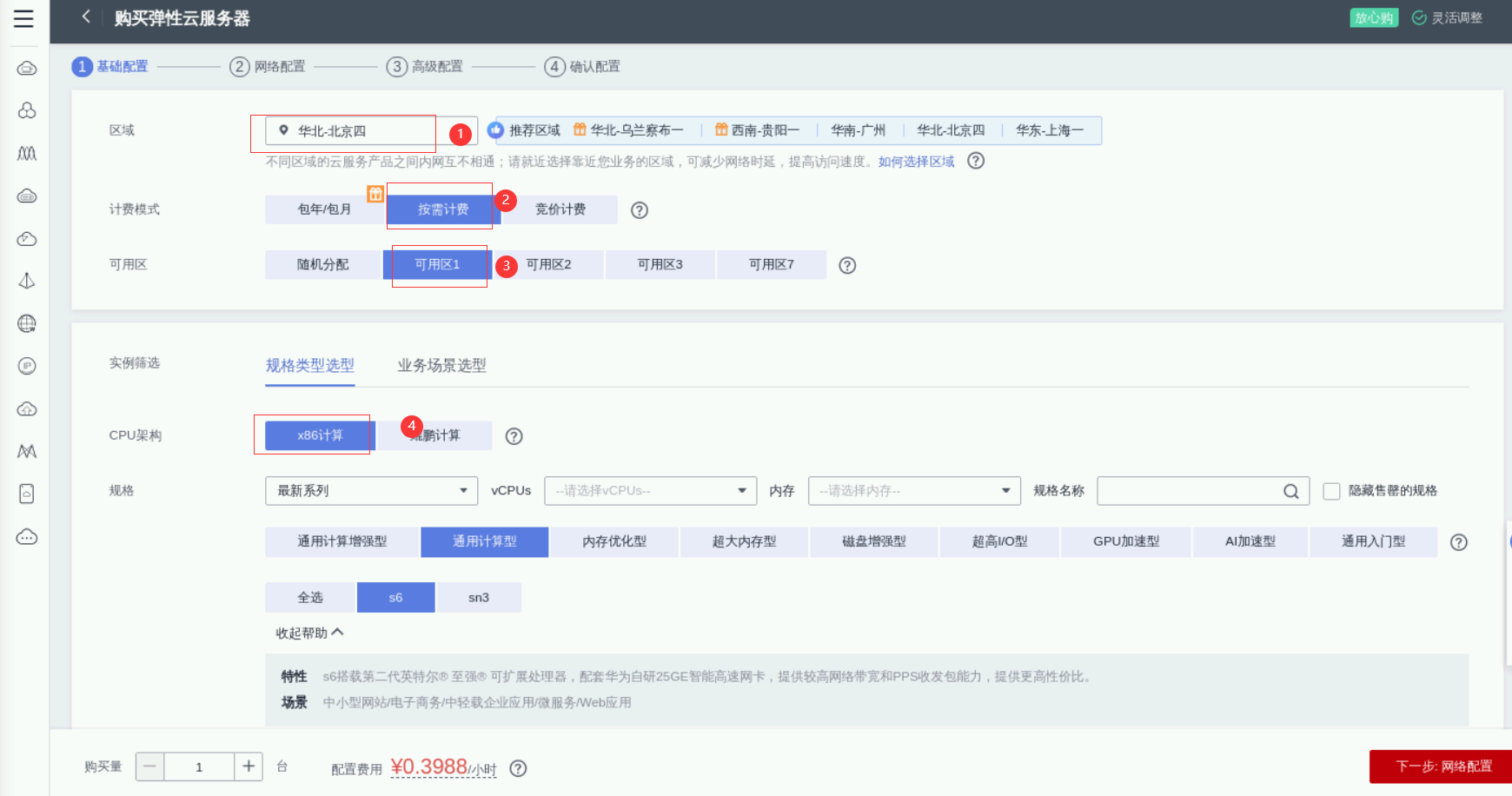The width and height of the screenshot is (1512, 796).
Task: Go back using the header arrow
Action: tap(85, 17)
